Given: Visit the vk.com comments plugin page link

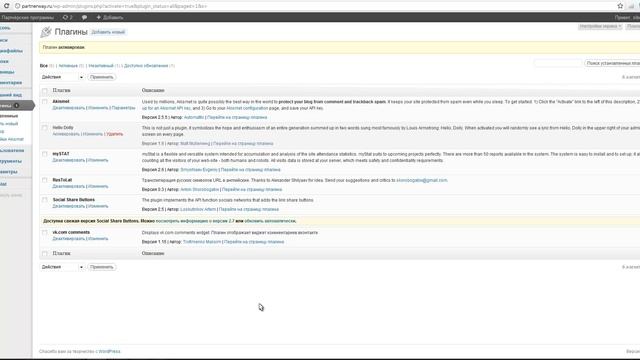Looking at the screenshot, I should click(x=254, y=242).
